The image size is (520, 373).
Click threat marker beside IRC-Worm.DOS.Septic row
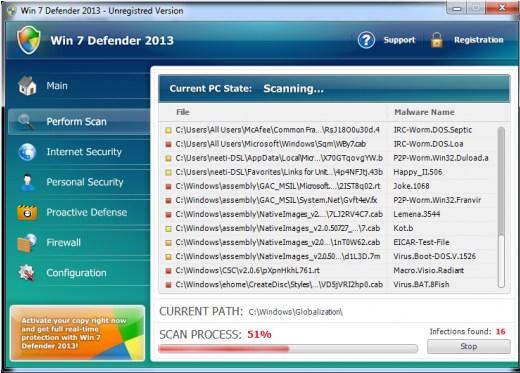[168, 130]
